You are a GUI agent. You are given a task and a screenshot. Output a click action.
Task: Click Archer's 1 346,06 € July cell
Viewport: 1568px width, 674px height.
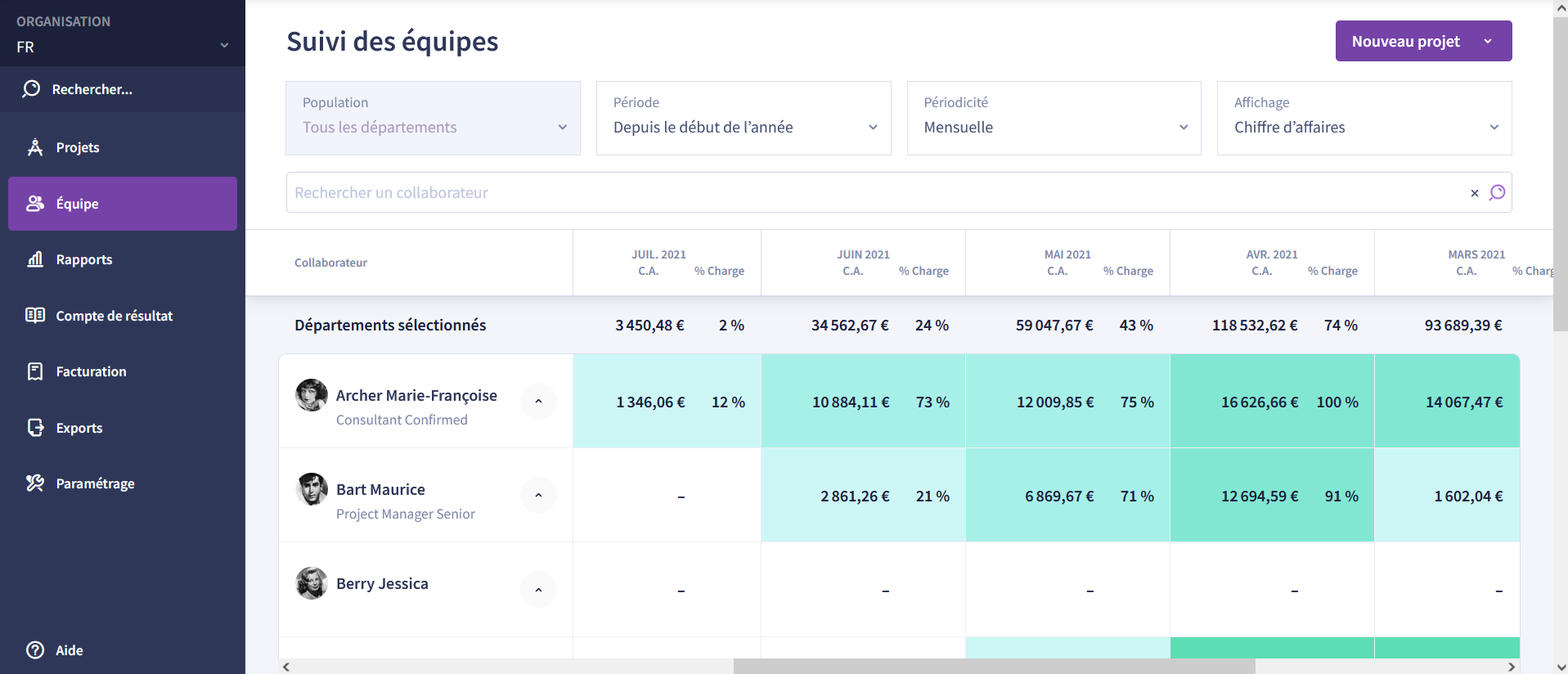pyautogui.click(x=650, y=402)
